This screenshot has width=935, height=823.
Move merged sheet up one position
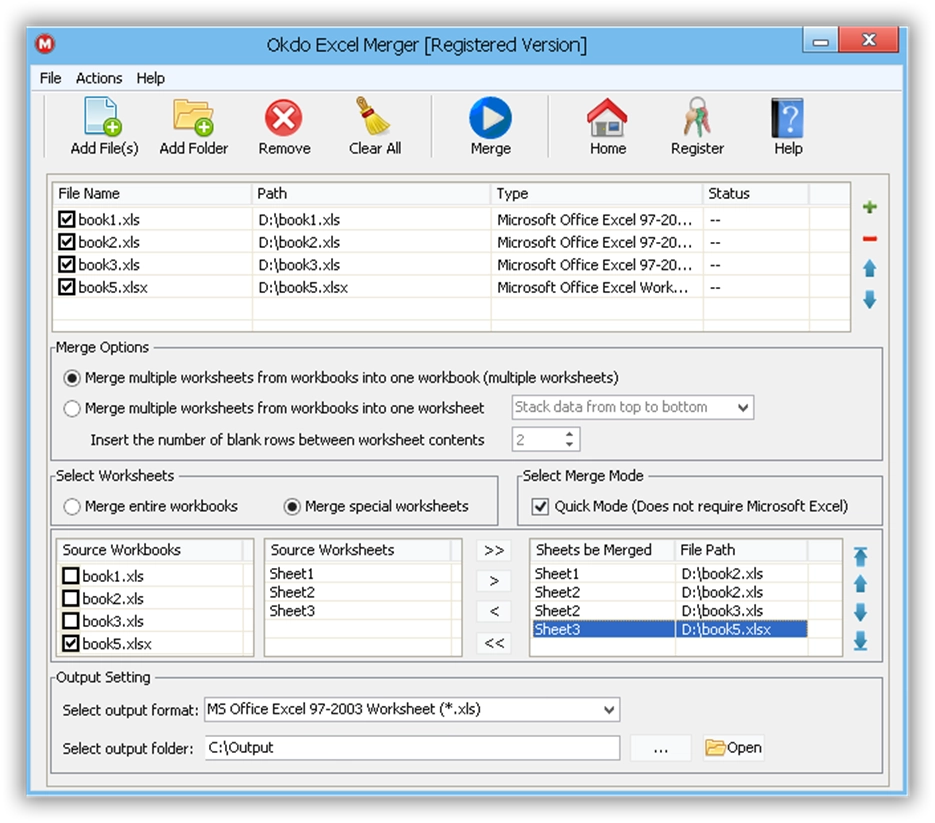point(860,584)
